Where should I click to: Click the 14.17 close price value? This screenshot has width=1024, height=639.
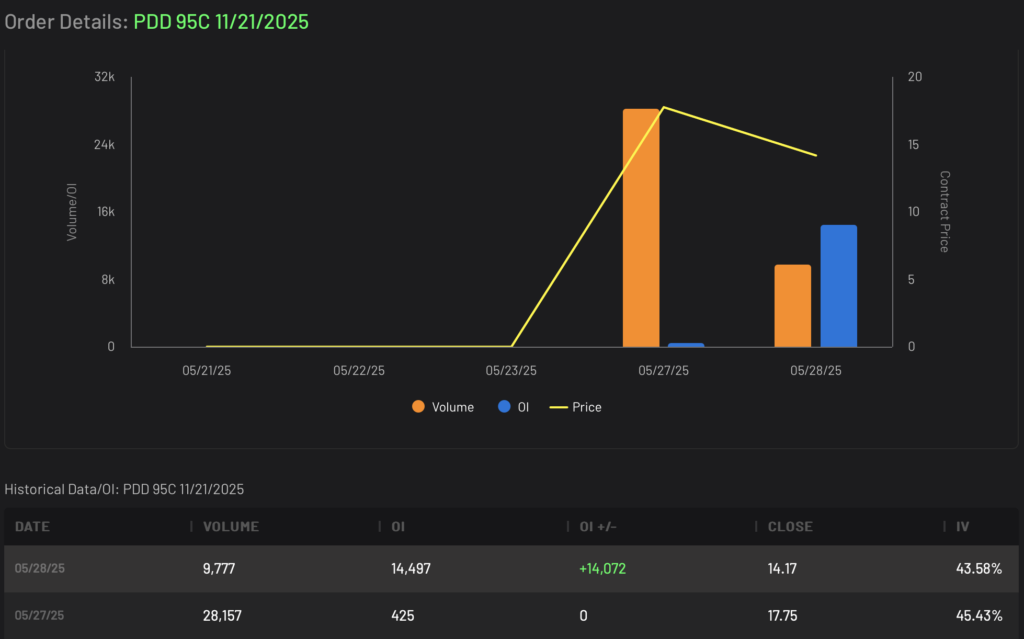(x=782, y=568)
